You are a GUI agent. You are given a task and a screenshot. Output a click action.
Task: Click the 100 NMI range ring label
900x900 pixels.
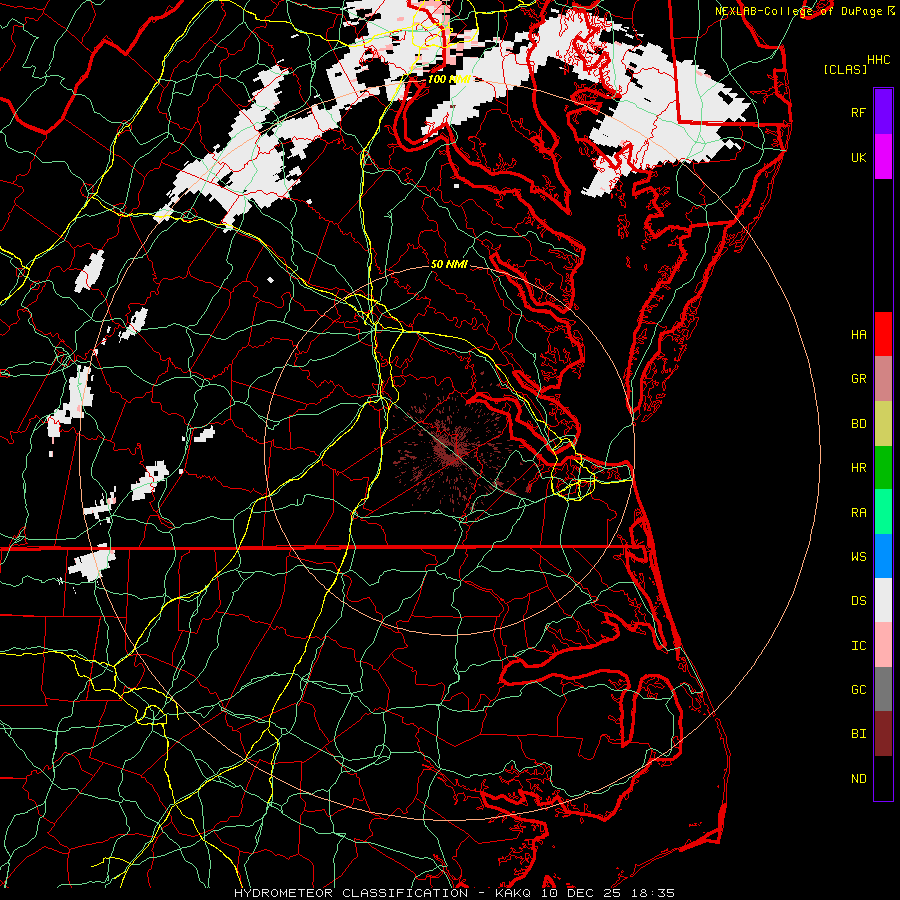[x=449, y=79]
